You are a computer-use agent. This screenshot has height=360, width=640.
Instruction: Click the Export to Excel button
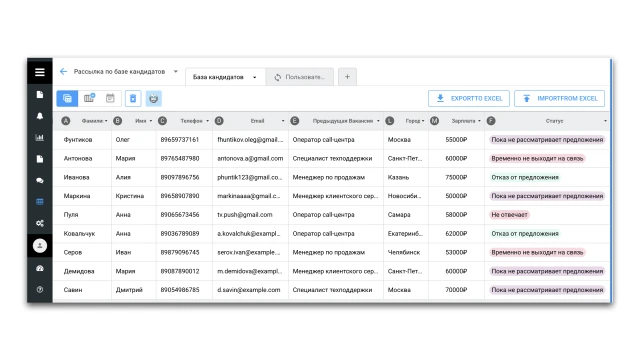(x=469, y=98)
